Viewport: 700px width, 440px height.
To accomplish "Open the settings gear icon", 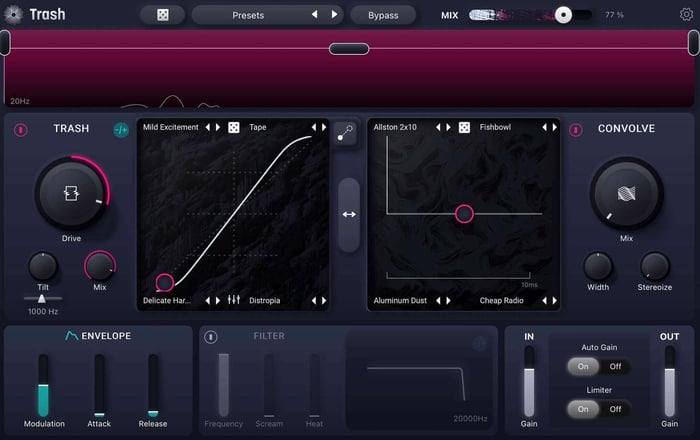I will (686, 15).
